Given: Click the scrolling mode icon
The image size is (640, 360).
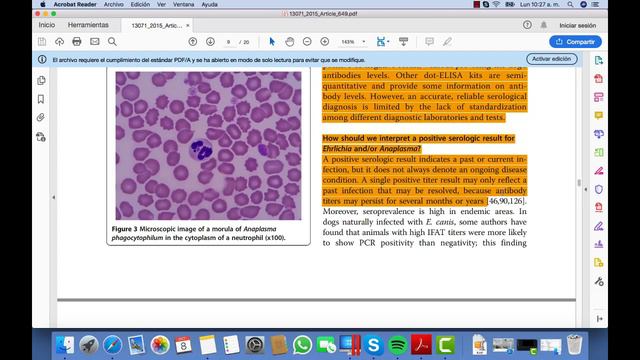Looking at the screenshot, I should coord(403,42).
